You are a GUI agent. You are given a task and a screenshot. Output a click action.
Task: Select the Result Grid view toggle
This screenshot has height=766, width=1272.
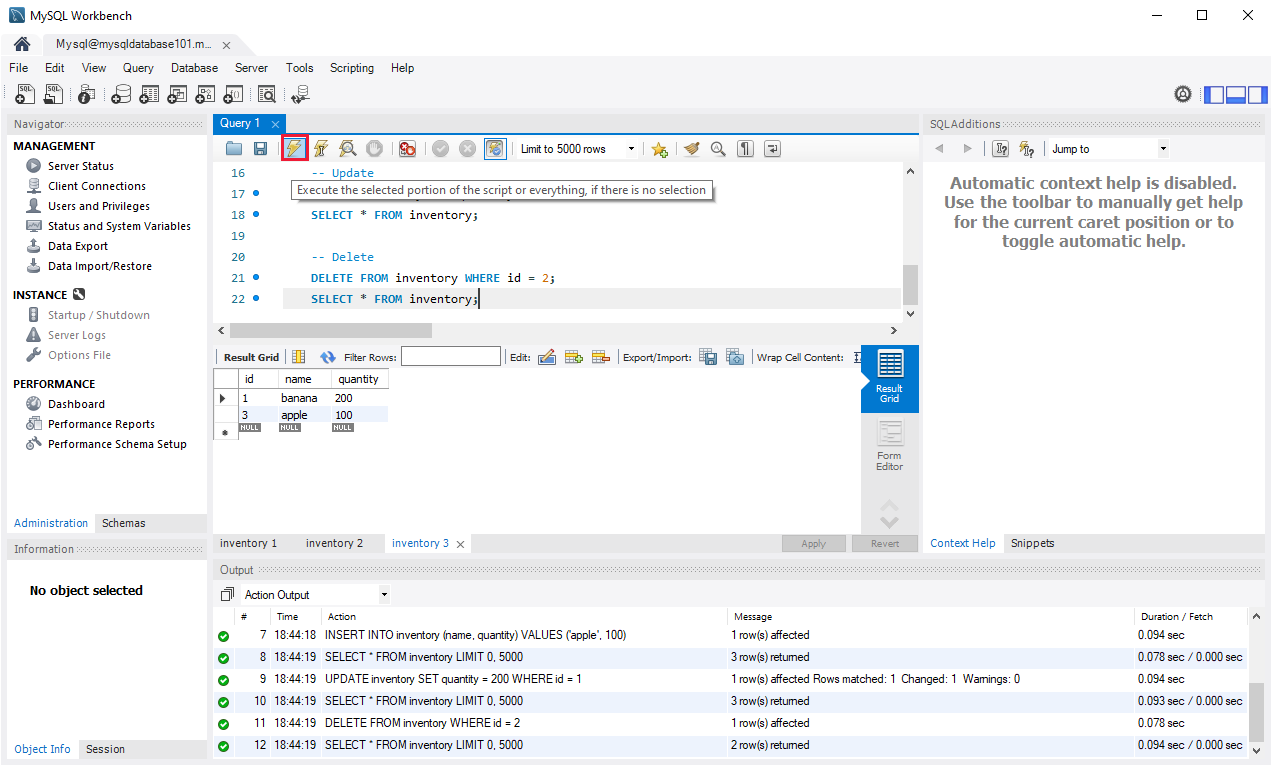pos(888,379)
